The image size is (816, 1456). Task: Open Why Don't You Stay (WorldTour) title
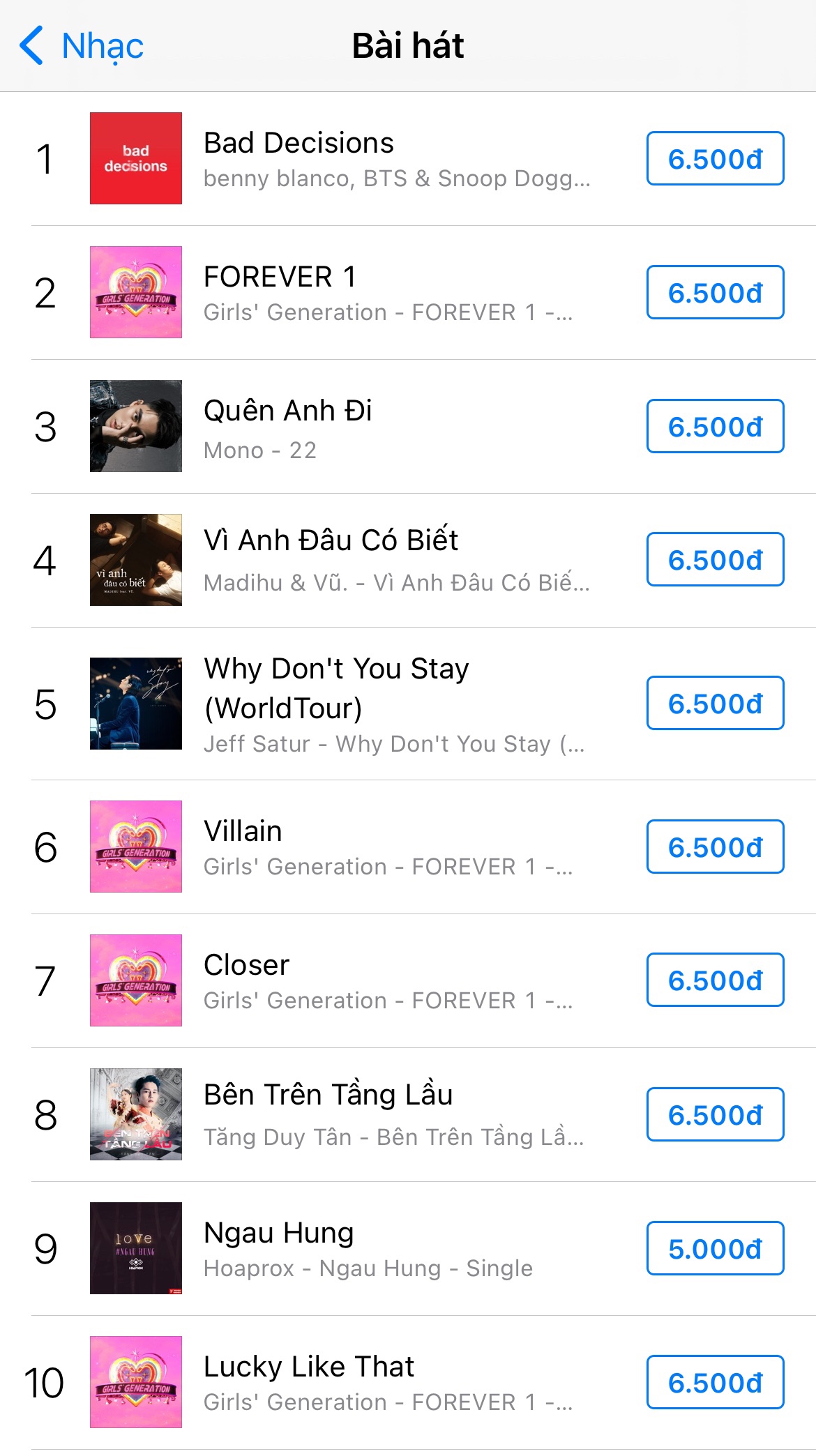coord(336,688)
